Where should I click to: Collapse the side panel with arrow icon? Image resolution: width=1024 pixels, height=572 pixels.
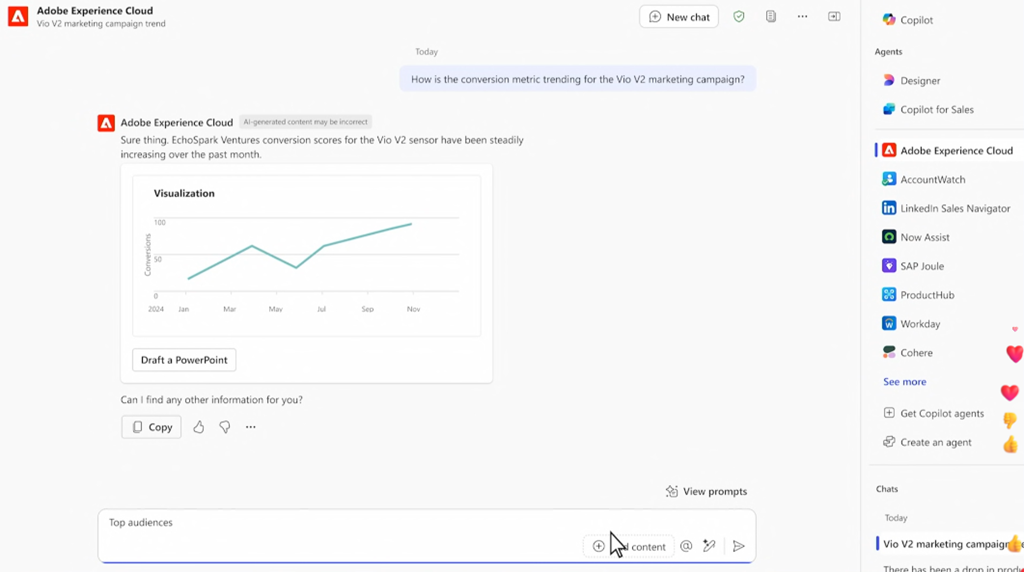pos(834,17)
